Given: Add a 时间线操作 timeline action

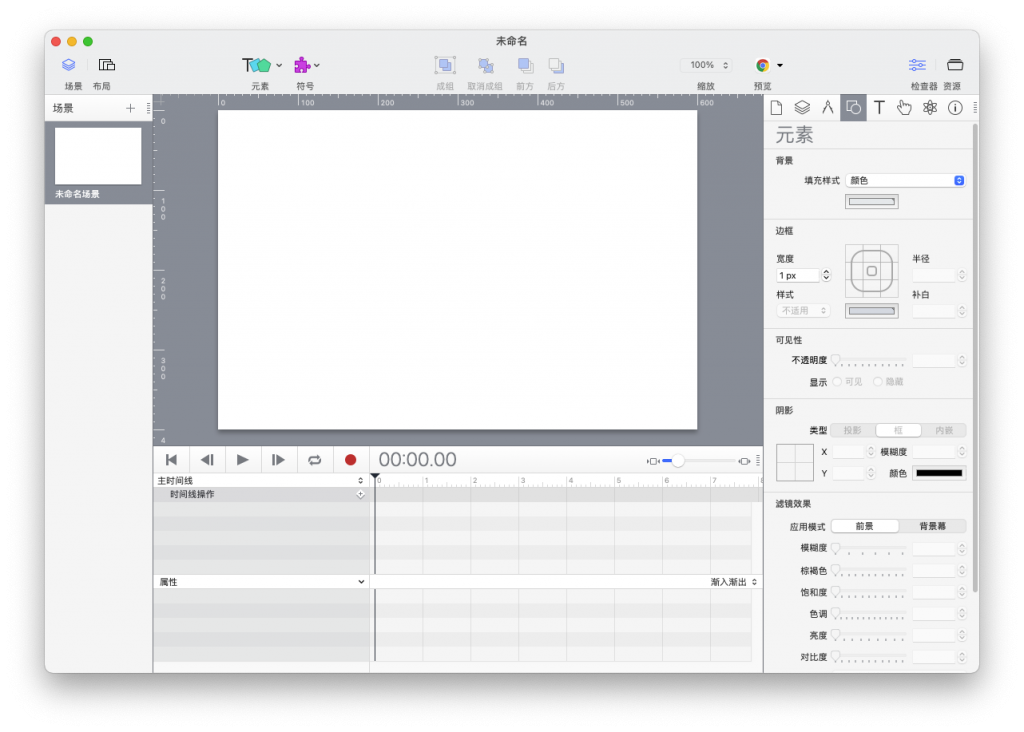Looking at the screenshot, I should 360,495.
